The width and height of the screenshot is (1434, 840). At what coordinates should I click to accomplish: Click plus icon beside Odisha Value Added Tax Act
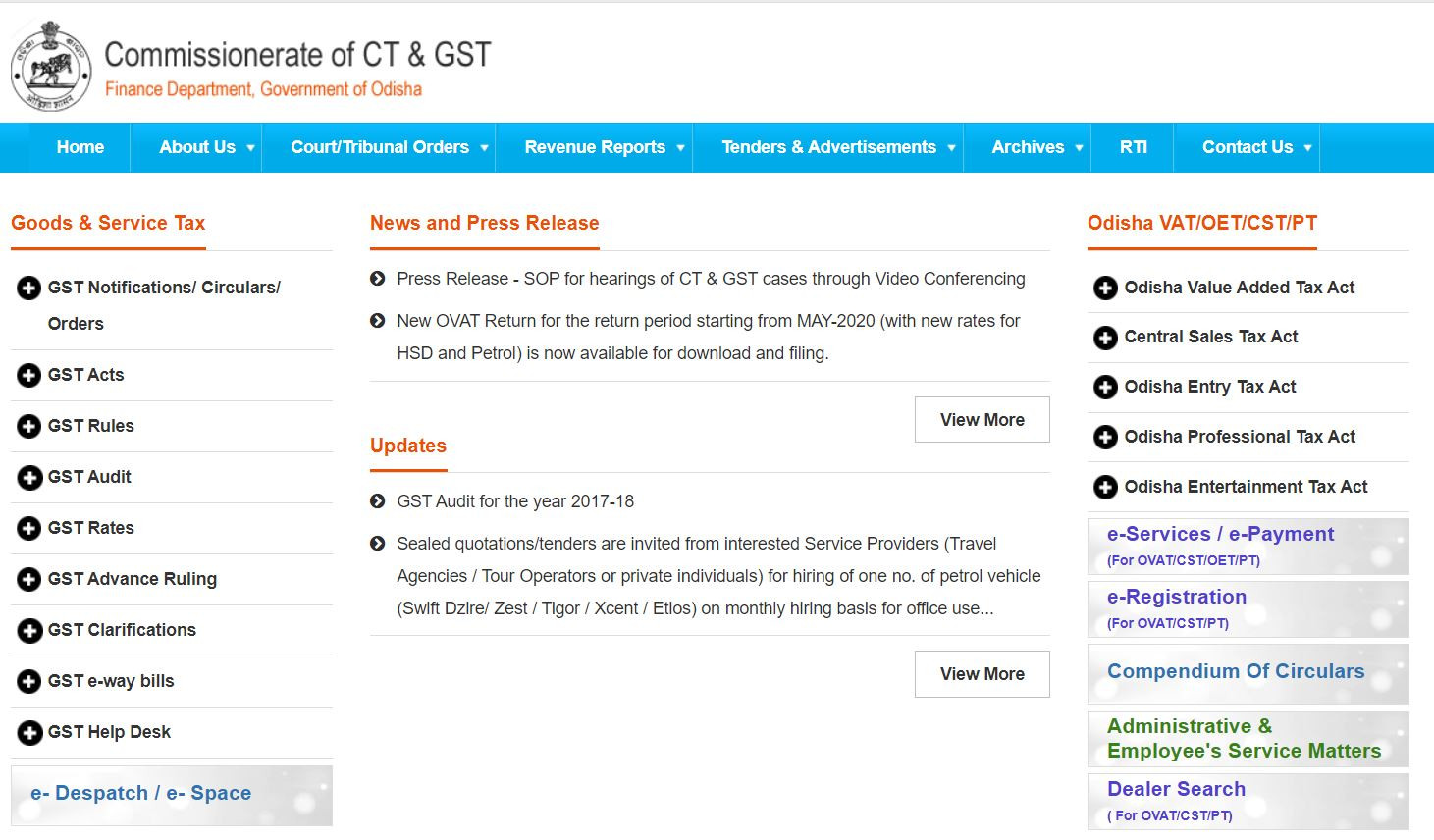pyautogui.click(x=1105, y=289)
